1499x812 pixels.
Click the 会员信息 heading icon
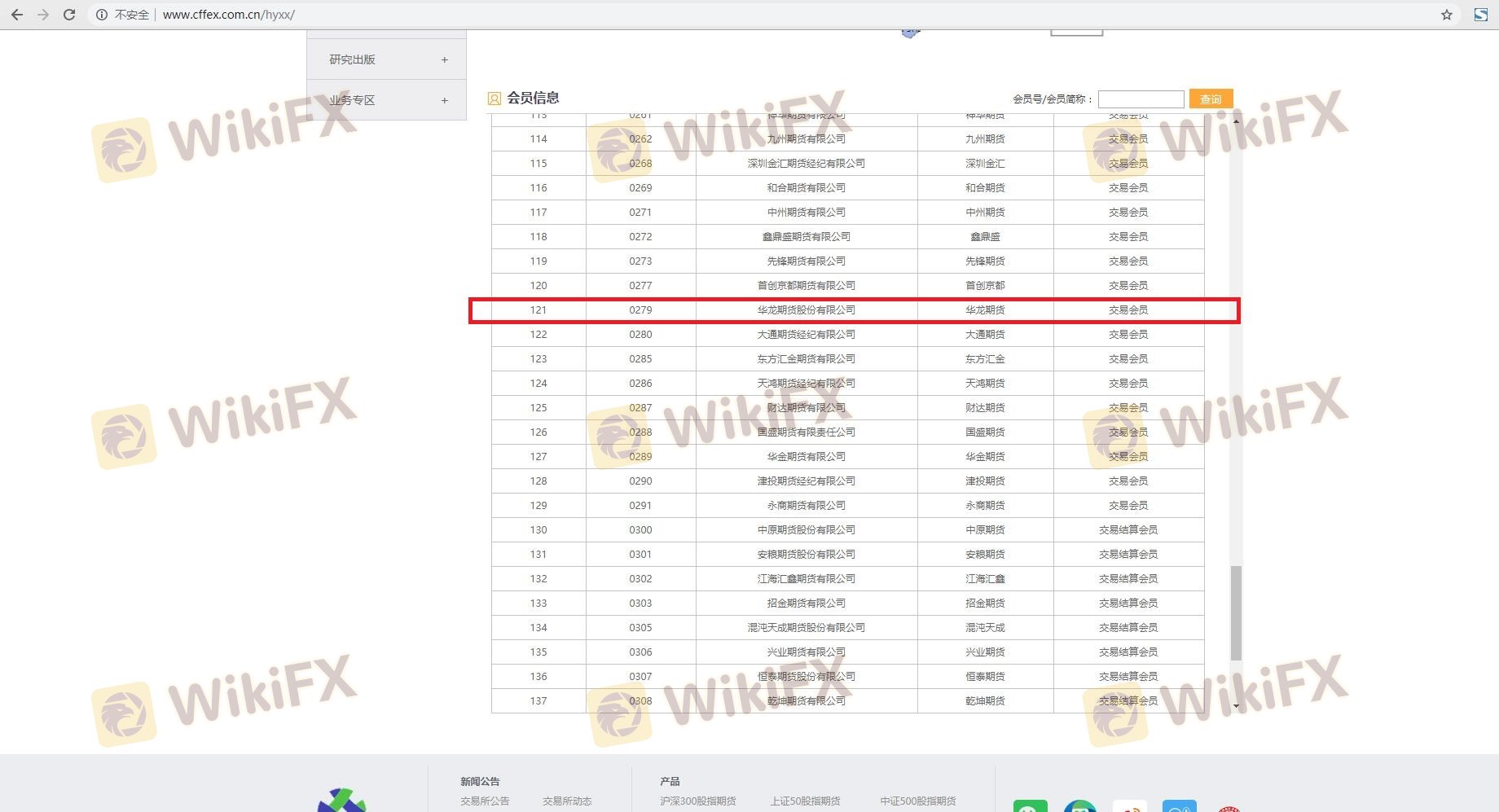click(x=495, y=99)
